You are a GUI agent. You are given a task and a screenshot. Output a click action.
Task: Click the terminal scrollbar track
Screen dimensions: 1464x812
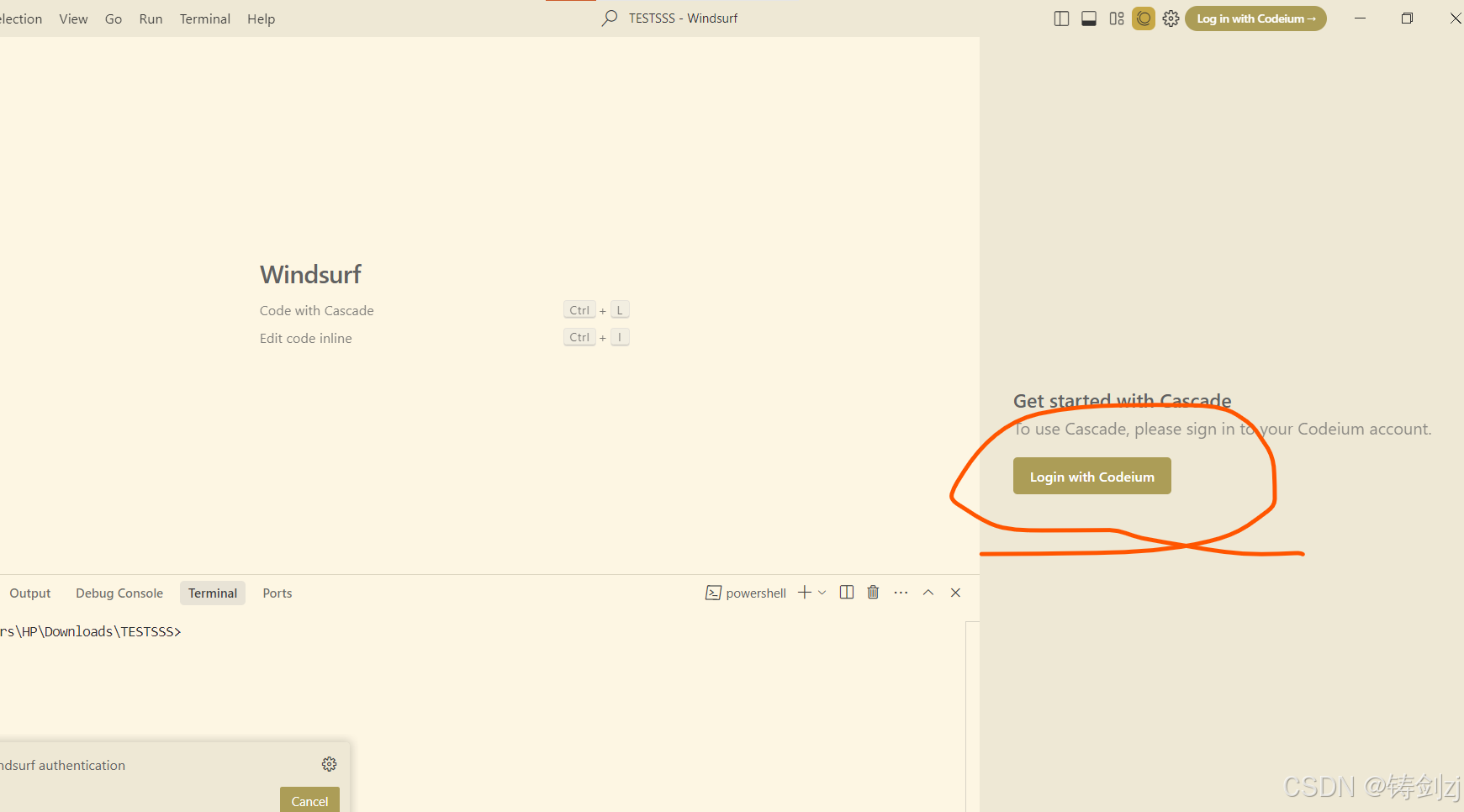(972, 716)
